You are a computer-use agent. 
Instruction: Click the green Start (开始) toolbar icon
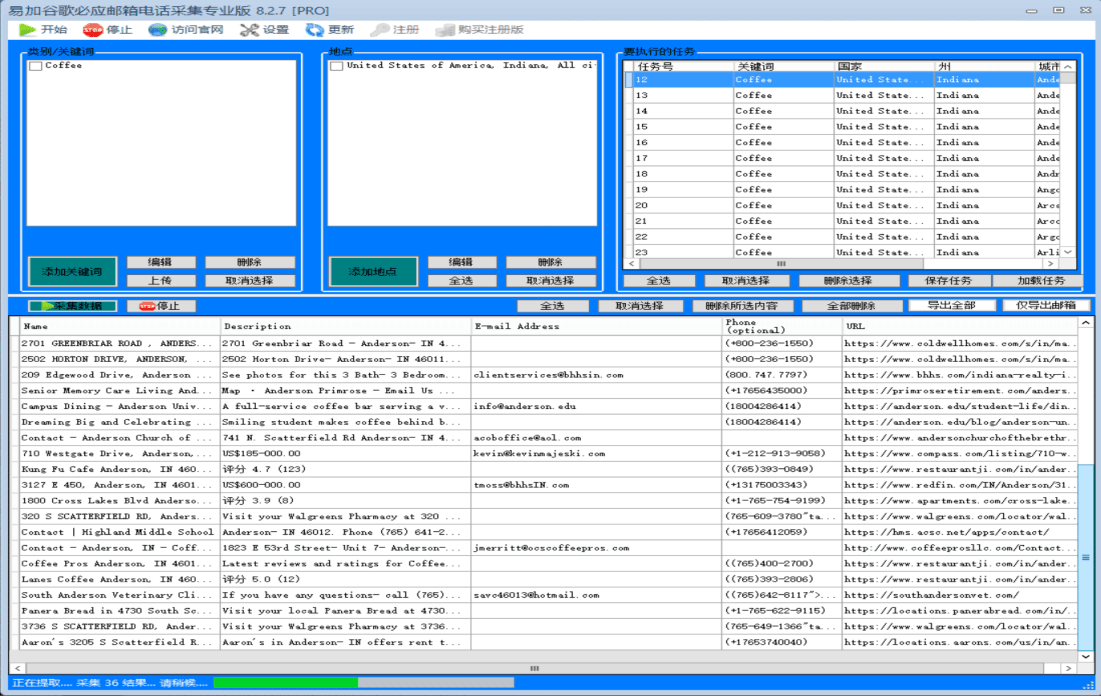coord(27,29)
